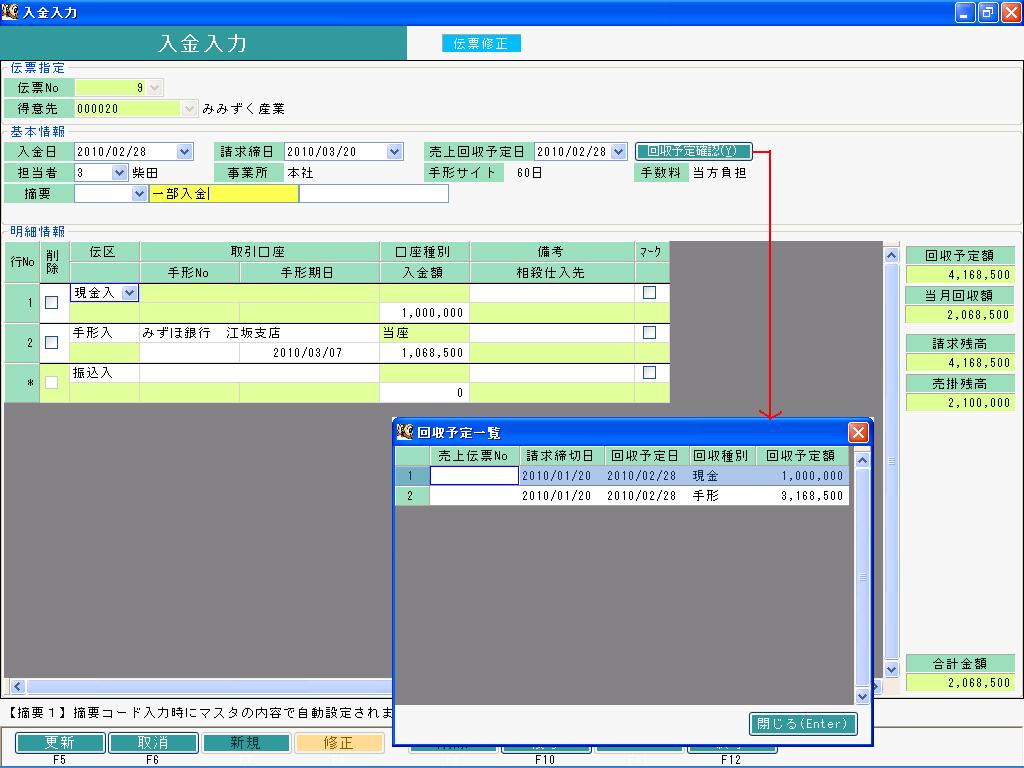This screenshot has width=1024, height=768.
Task: Click the 回収予定確認(Y) button
Action: [x=693, y=152]
